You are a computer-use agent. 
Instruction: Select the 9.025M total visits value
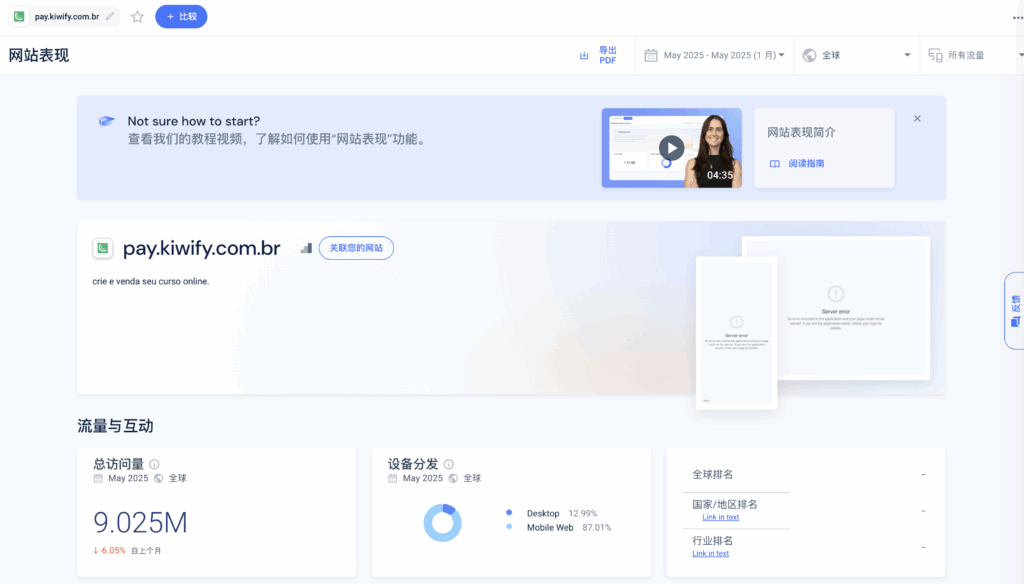click(x=140, y=523)
